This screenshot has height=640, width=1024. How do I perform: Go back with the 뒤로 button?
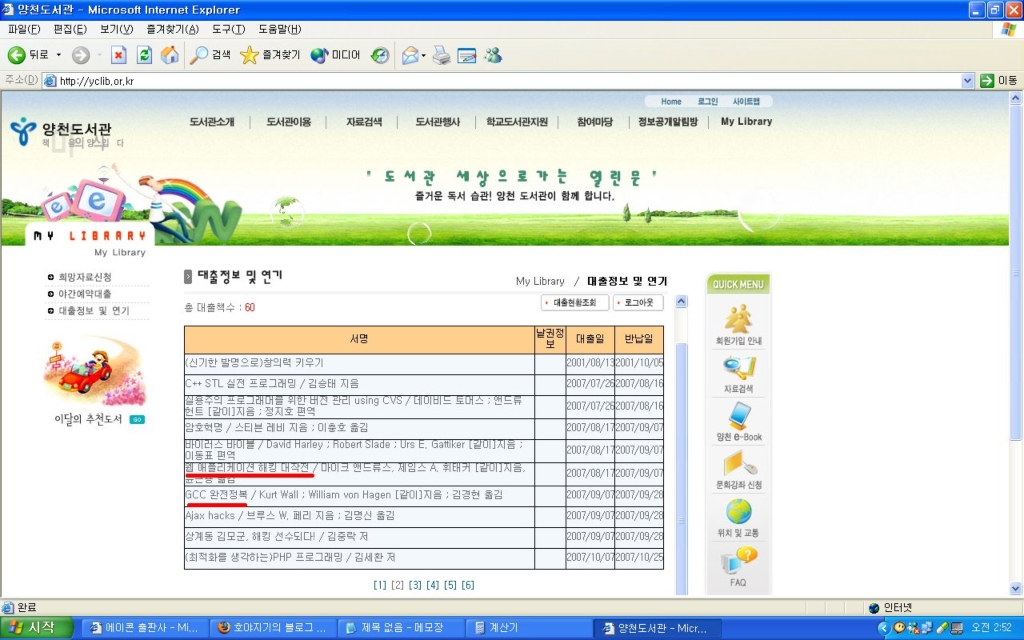(28, 56)
